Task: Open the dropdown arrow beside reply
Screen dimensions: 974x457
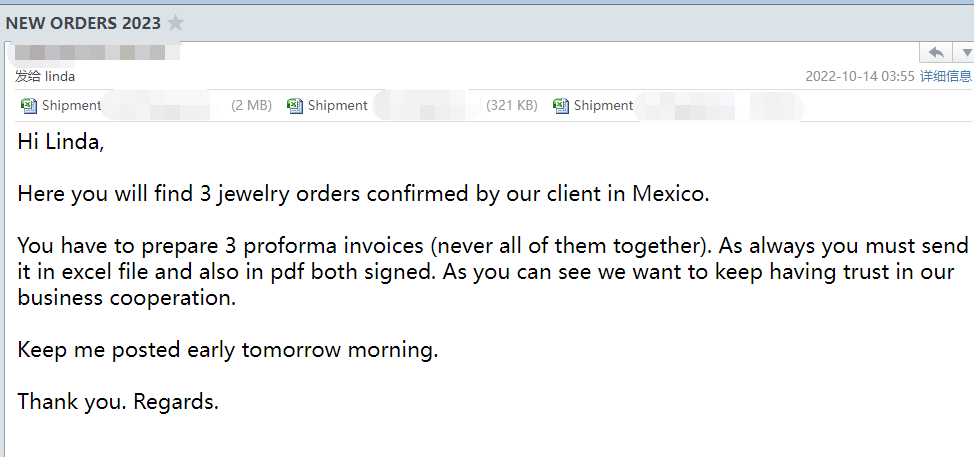Action: click(966, 52)
